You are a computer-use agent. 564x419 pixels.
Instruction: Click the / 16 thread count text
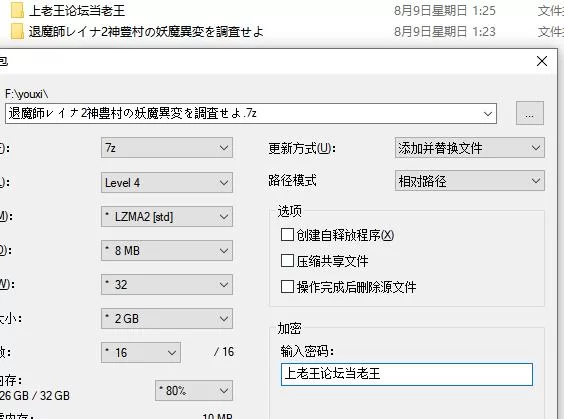point(224,352)
